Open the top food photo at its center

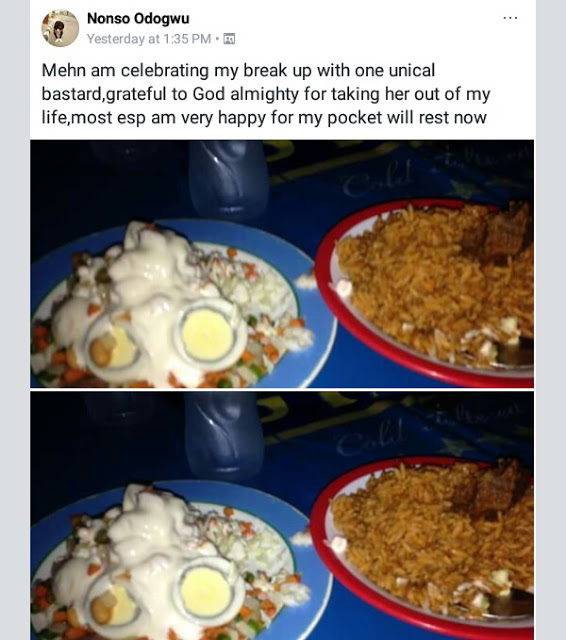282,264
